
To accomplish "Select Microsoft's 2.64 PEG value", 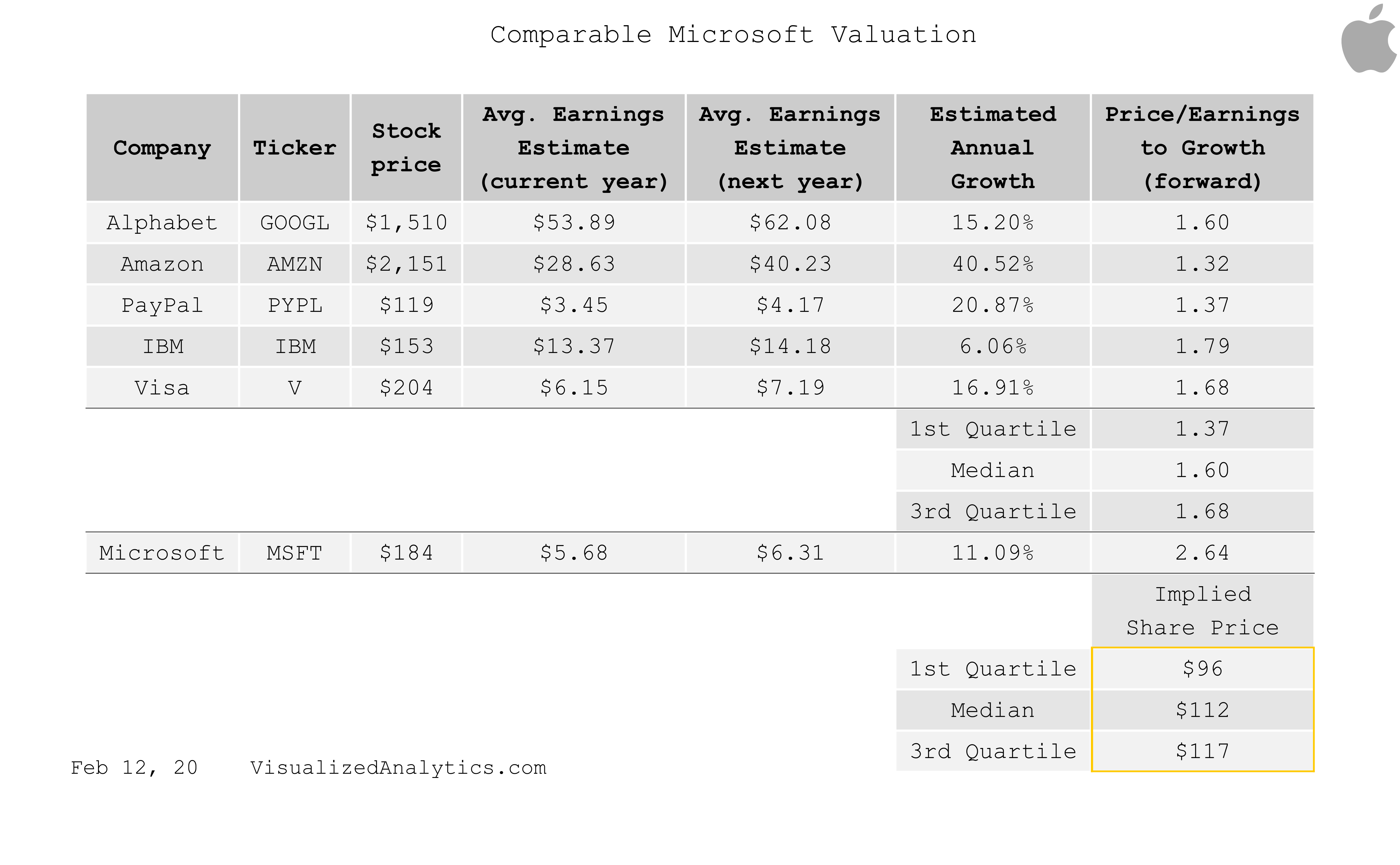I will 1202,553.
